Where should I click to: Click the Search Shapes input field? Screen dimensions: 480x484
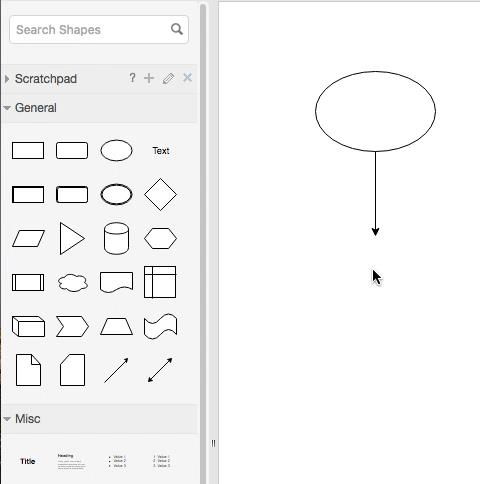click(99, 30)
